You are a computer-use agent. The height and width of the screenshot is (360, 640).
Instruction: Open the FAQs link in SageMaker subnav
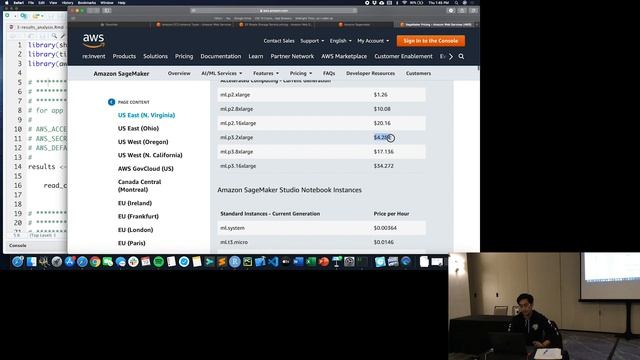pyautogui.click(x=329, y=73)
